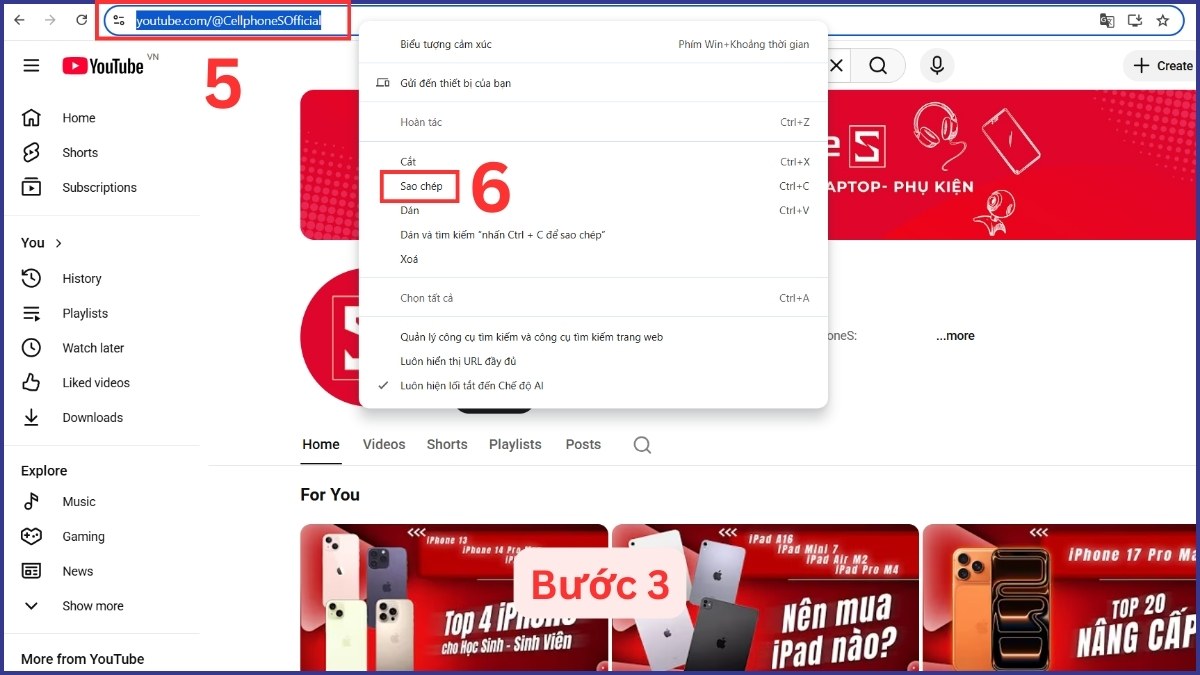
Task: Bookmark the page using the star icon
Action: [1162, 19]
